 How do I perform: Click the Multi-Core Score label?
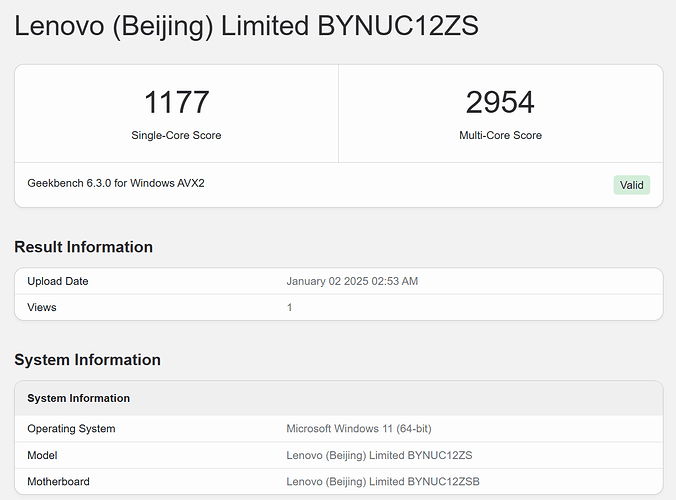click(500, 135)
